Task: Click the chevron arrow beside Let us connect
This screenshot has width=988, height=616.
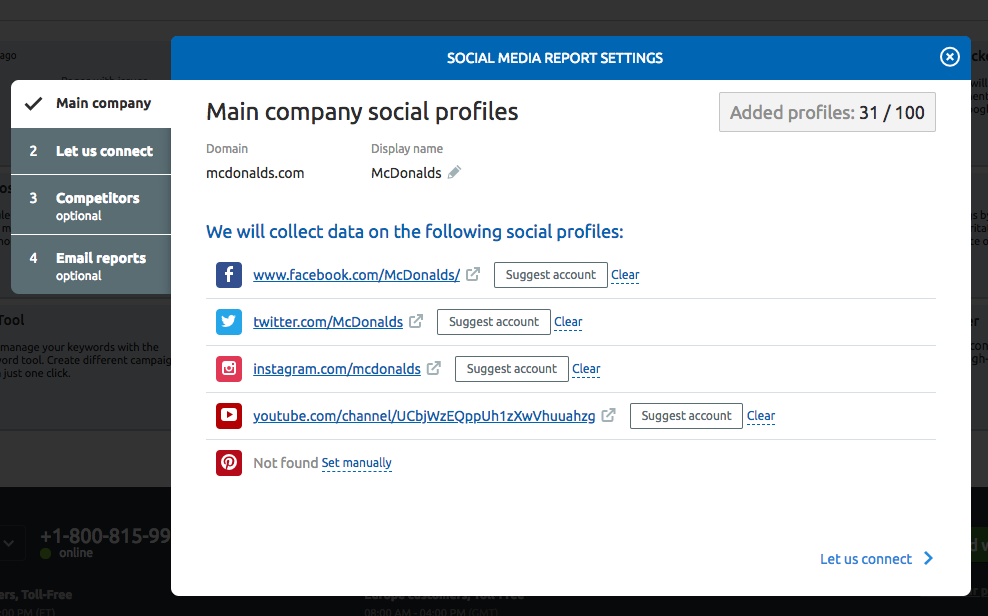Action: tap(928, 558)
